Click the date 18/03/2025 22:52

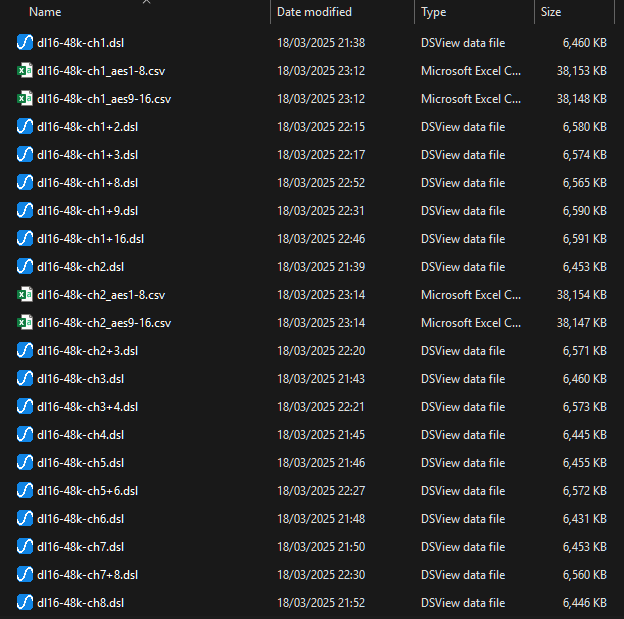pos(321,183)
